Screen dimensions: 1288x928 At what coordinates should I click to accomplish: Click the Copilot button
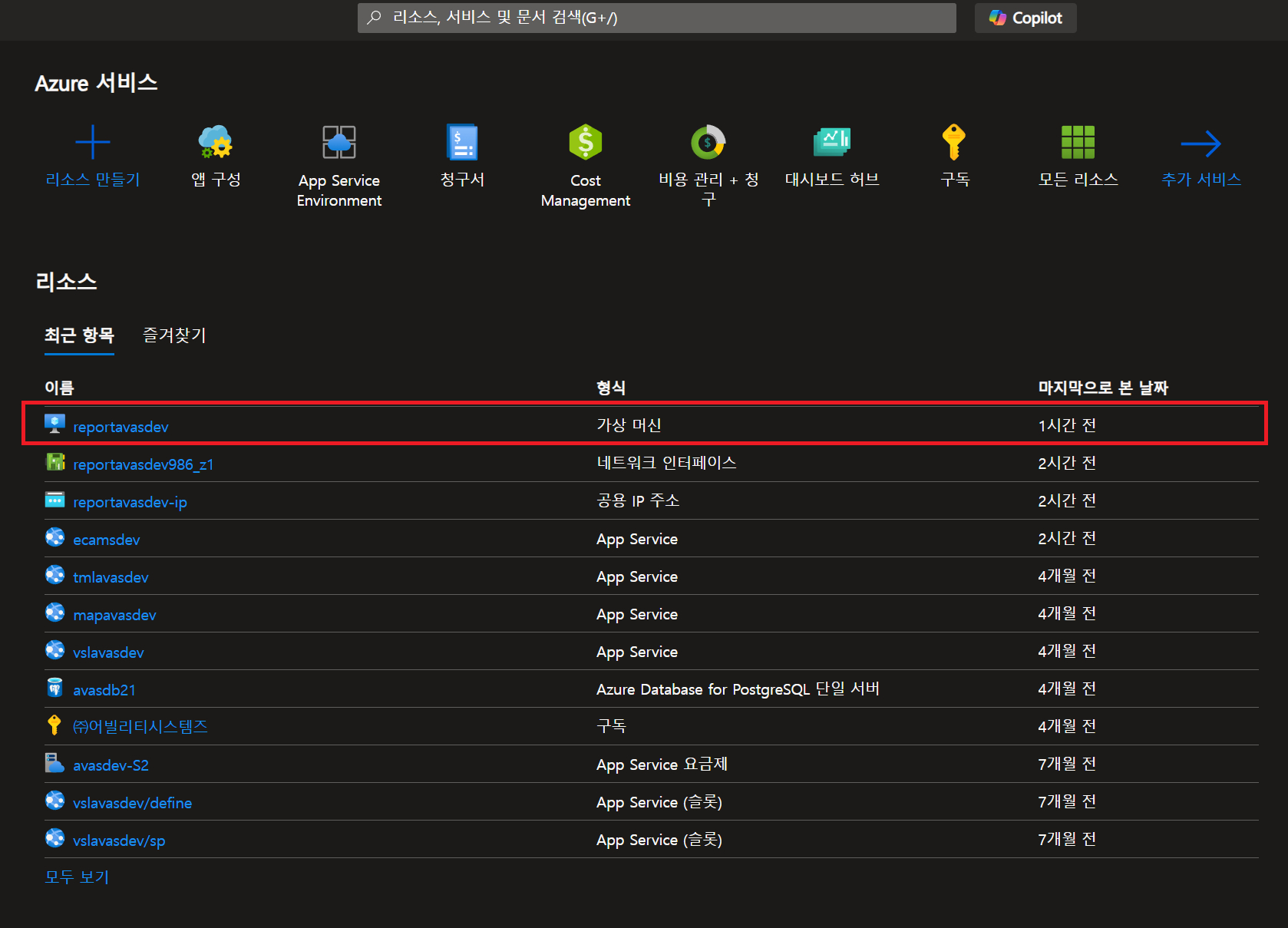1025,18
